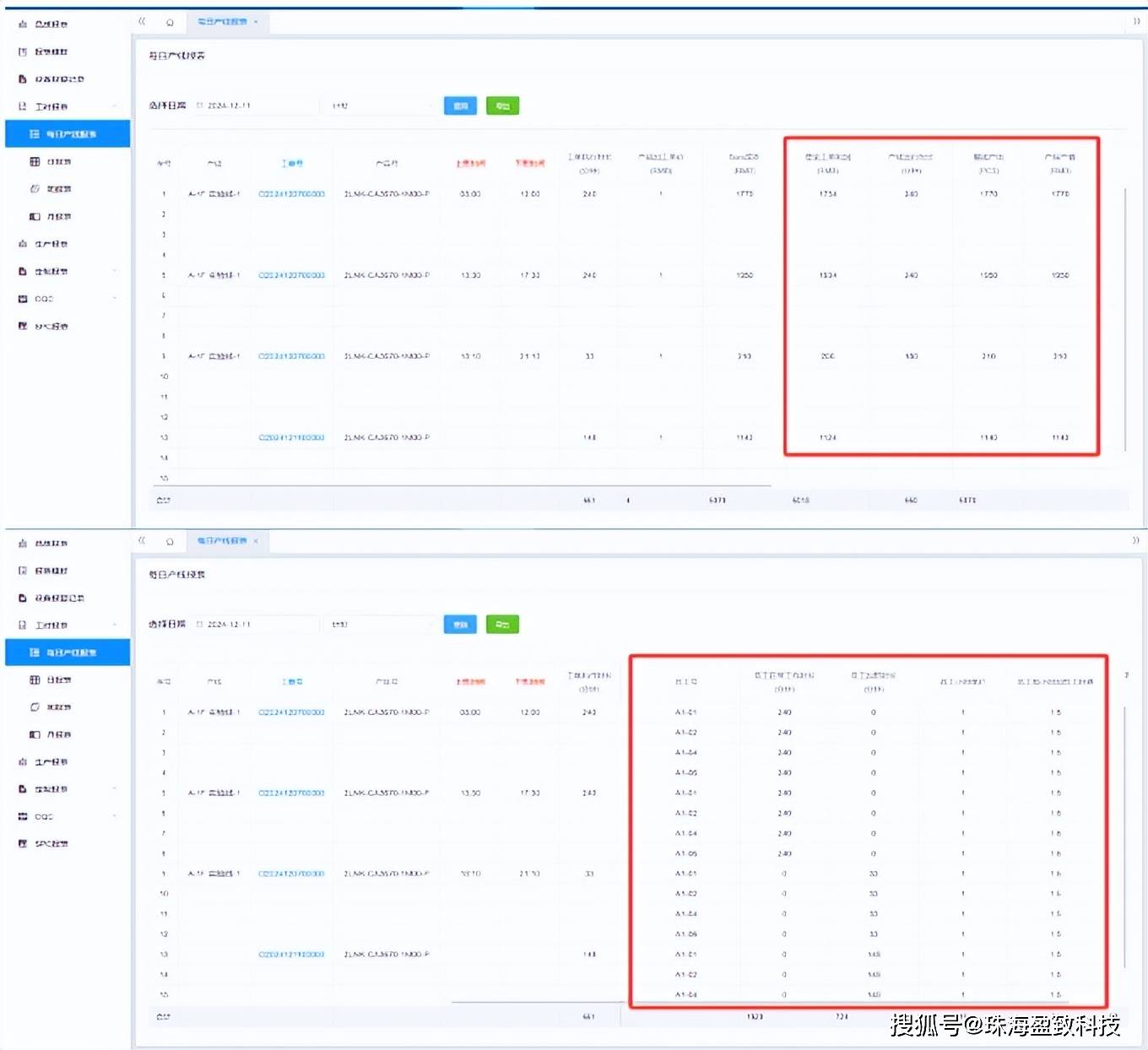Click the calendar icon in upper date field
This screenshot has height=1050, width=1148.
[x=200, y=106]
